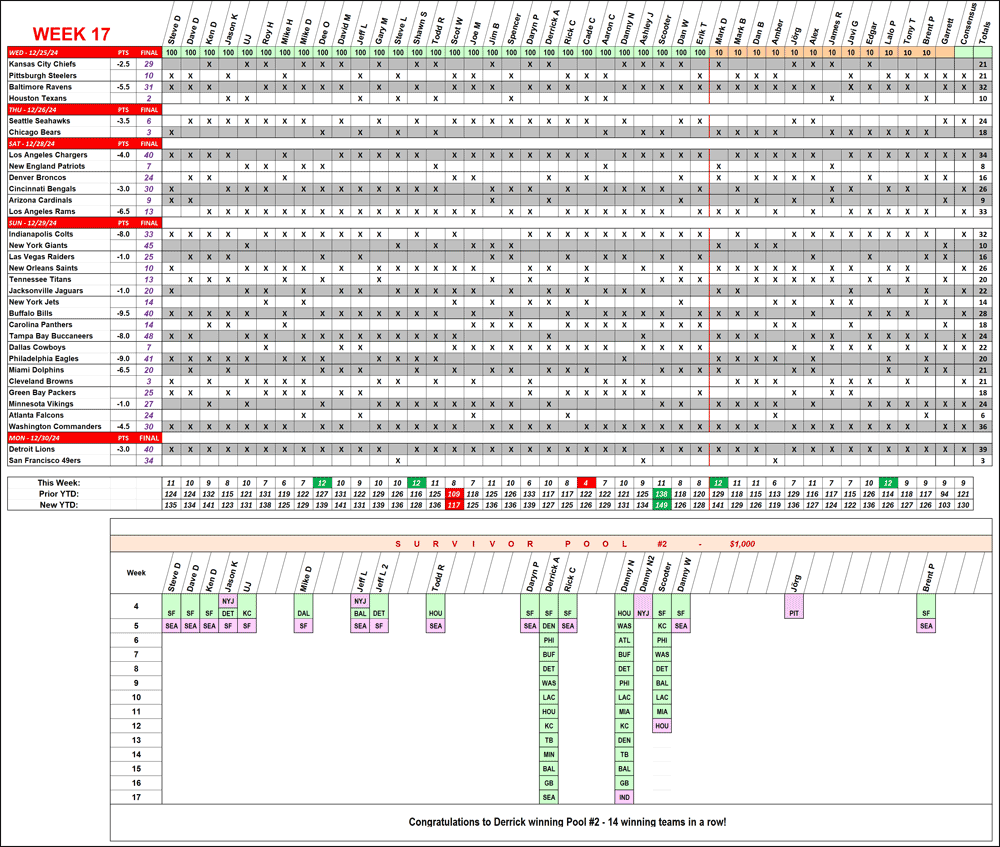Image resolution: width=1000 pixels, height=847 pixels.
Task: Select the New York Jets row label
Action: (x=34, y=302)
